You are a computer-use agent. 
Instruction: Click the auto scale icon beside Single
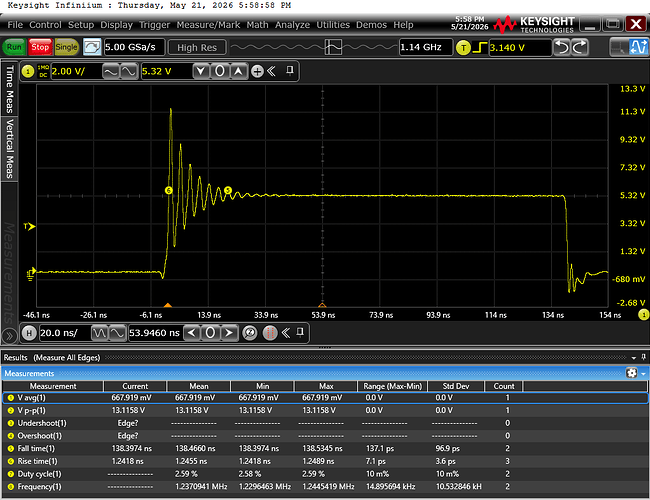coord(92,47)
